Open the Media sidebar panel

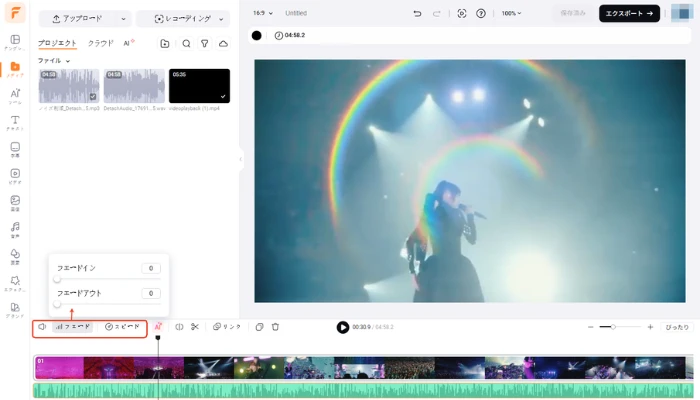coord(15,69)
